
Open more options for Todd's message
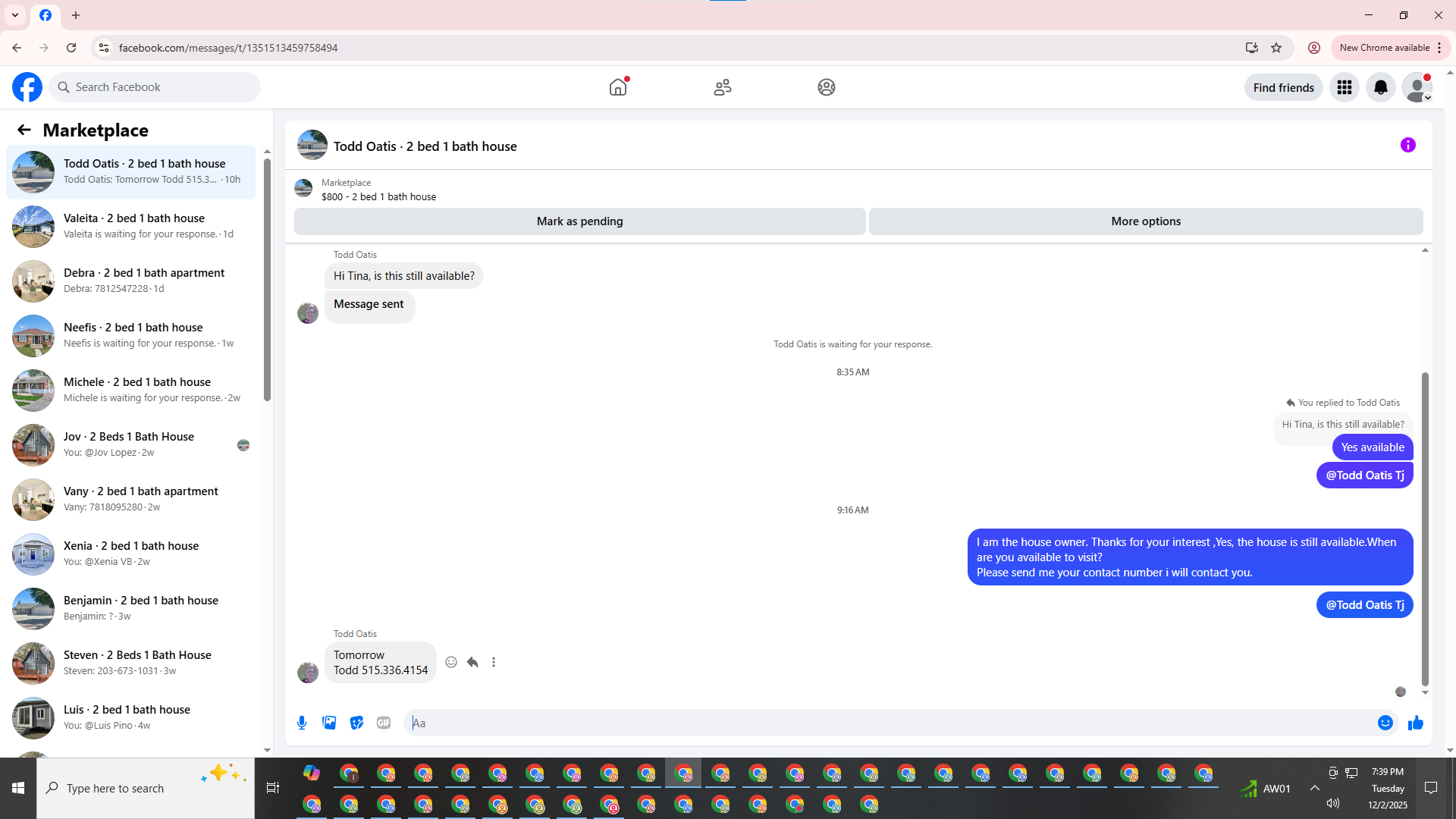coord(494,662)
